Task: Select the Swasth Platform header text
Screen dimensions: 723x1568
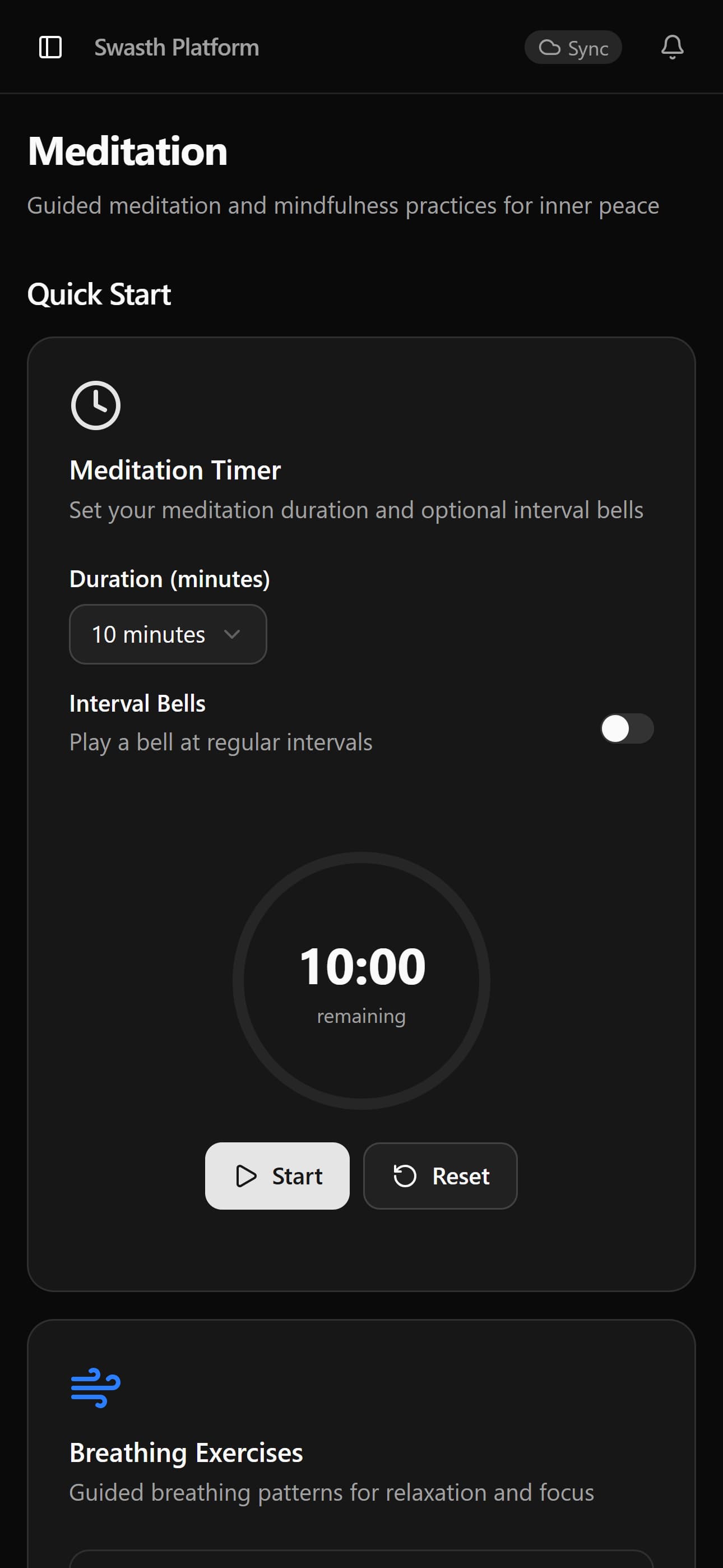Action: click(176, 47)
